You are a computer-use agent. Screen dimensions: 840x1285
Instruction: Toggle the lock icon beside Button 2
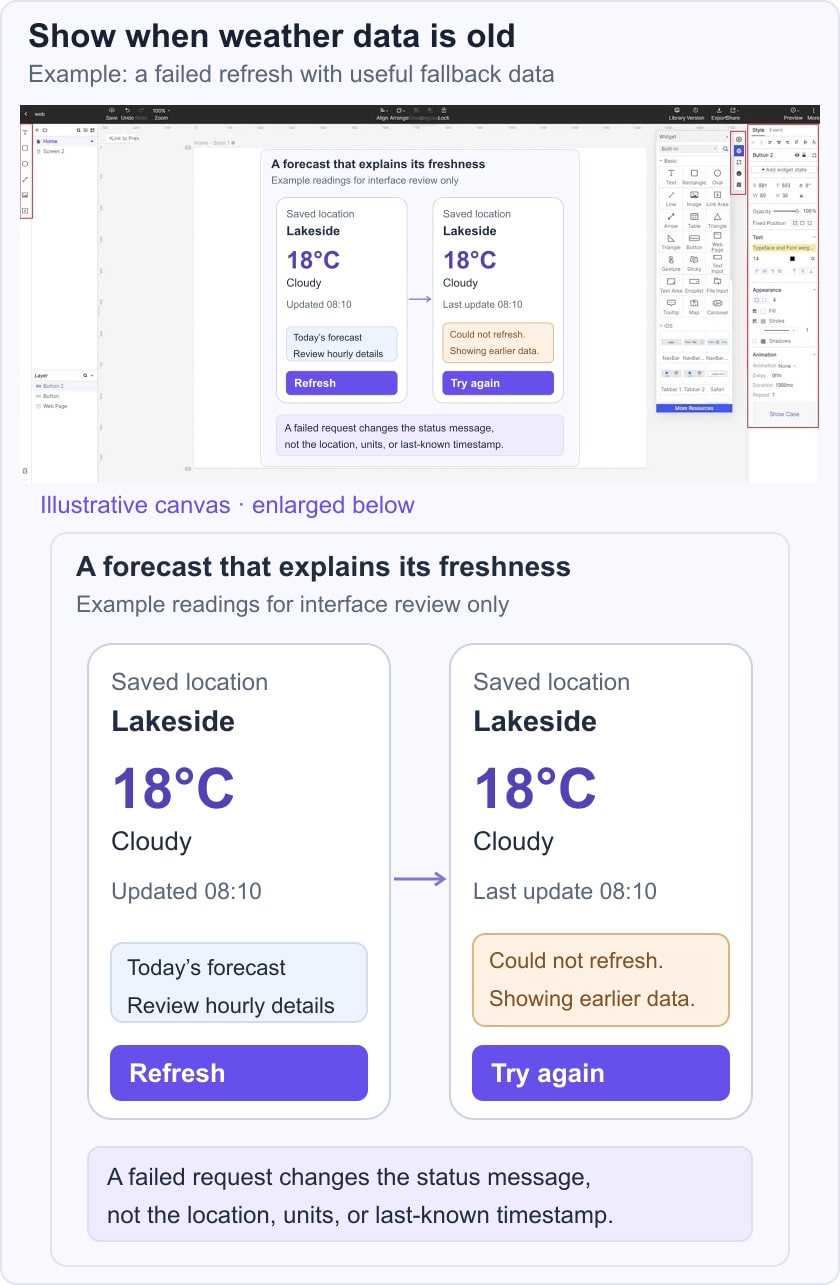804,155
